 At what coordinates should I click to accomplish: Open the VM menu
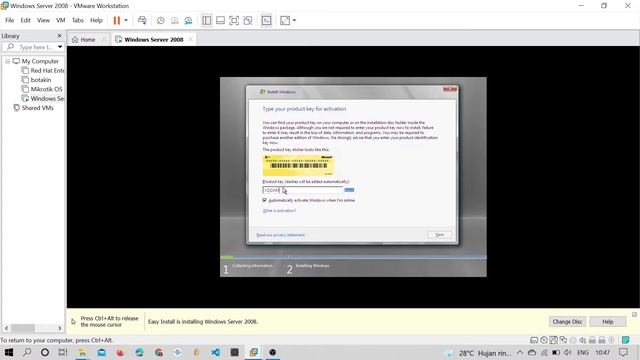coord(60,20)
